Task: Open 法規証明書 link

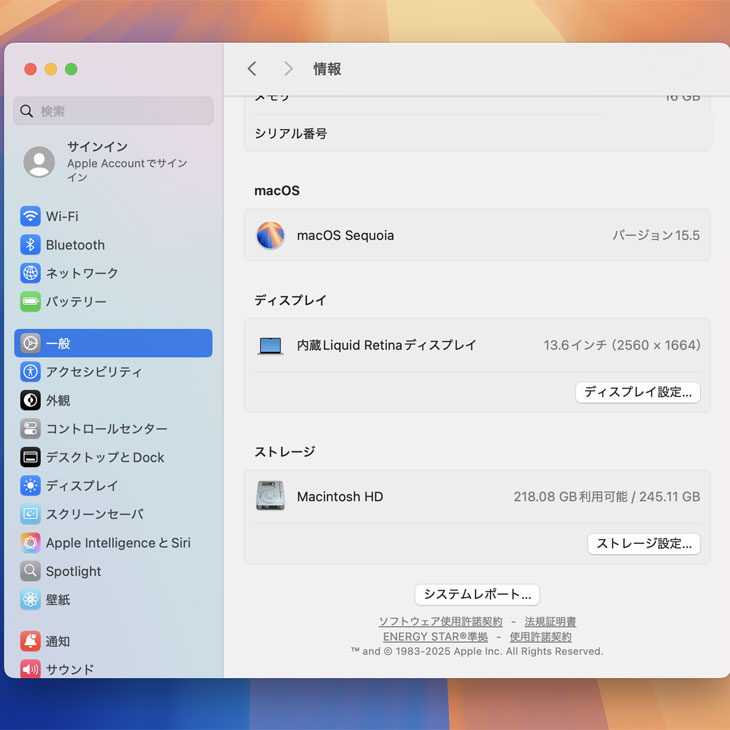Action: (550, 622)
